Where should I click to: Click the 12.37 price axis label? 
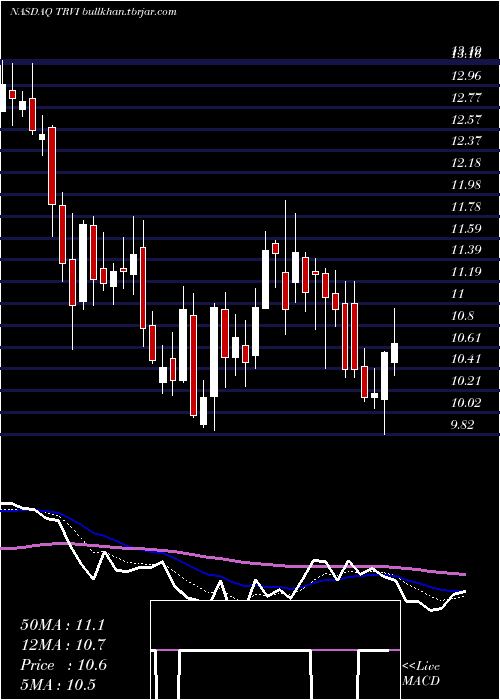tap(466, 141)
